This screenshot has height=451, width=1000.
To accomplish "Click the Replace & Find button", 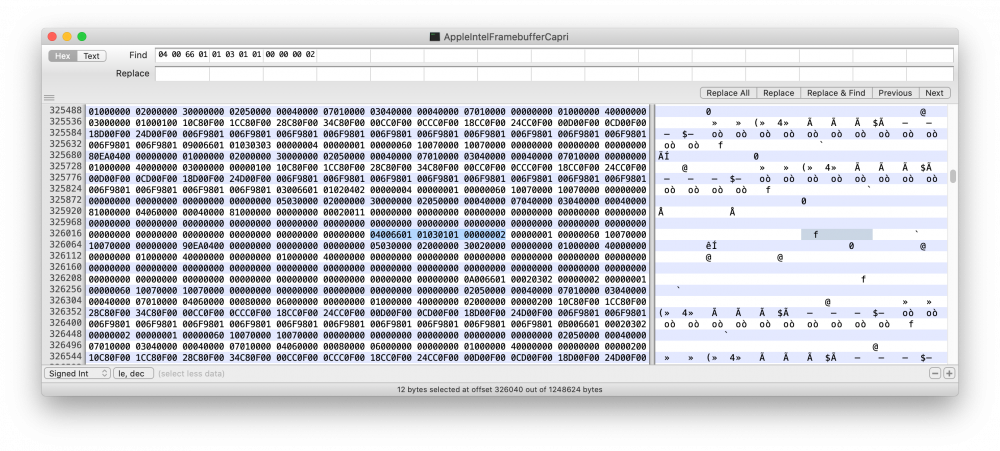I will point(836,93).
